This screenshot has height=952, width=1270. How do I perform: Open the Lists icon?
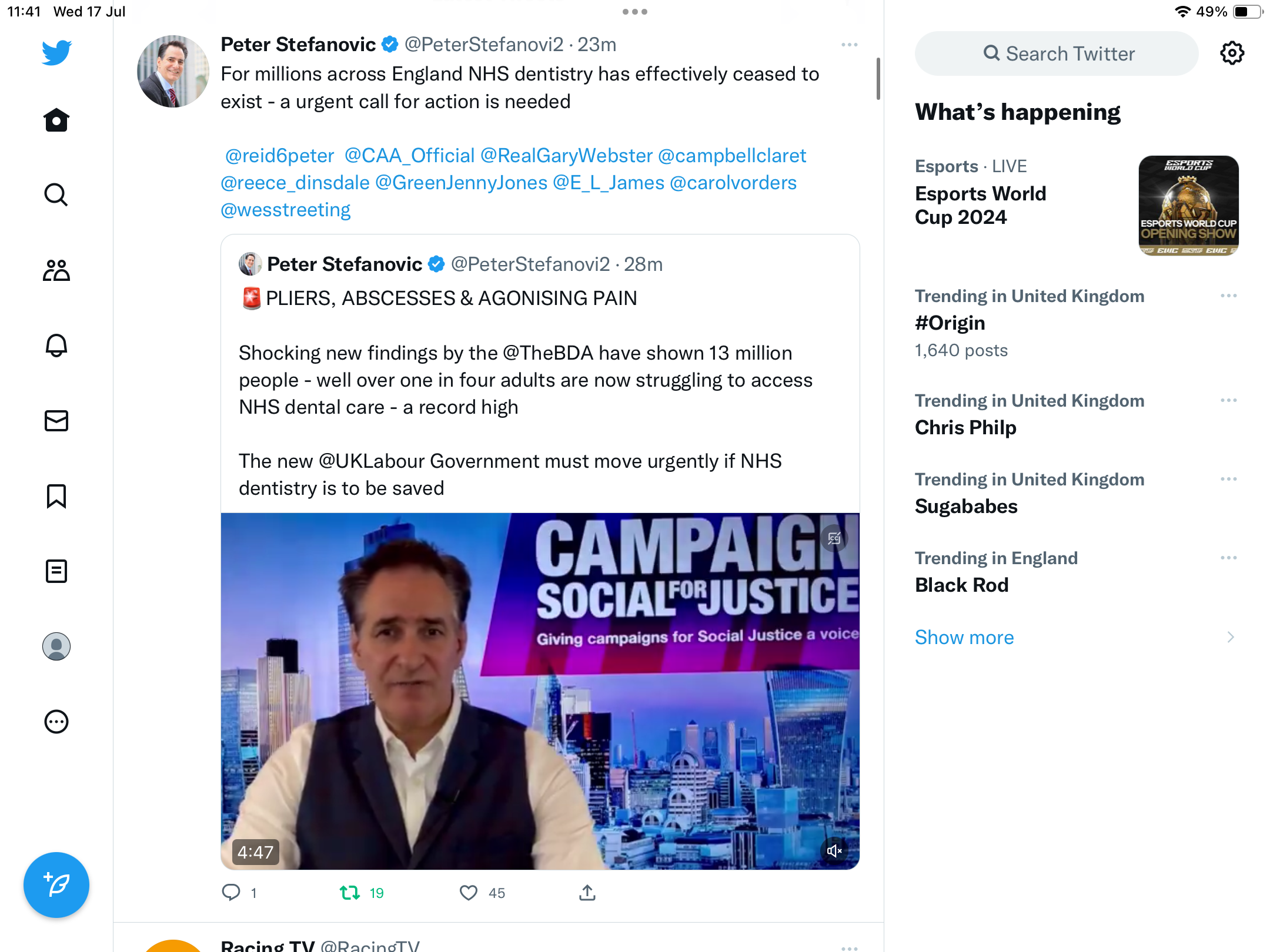[56, 571]
